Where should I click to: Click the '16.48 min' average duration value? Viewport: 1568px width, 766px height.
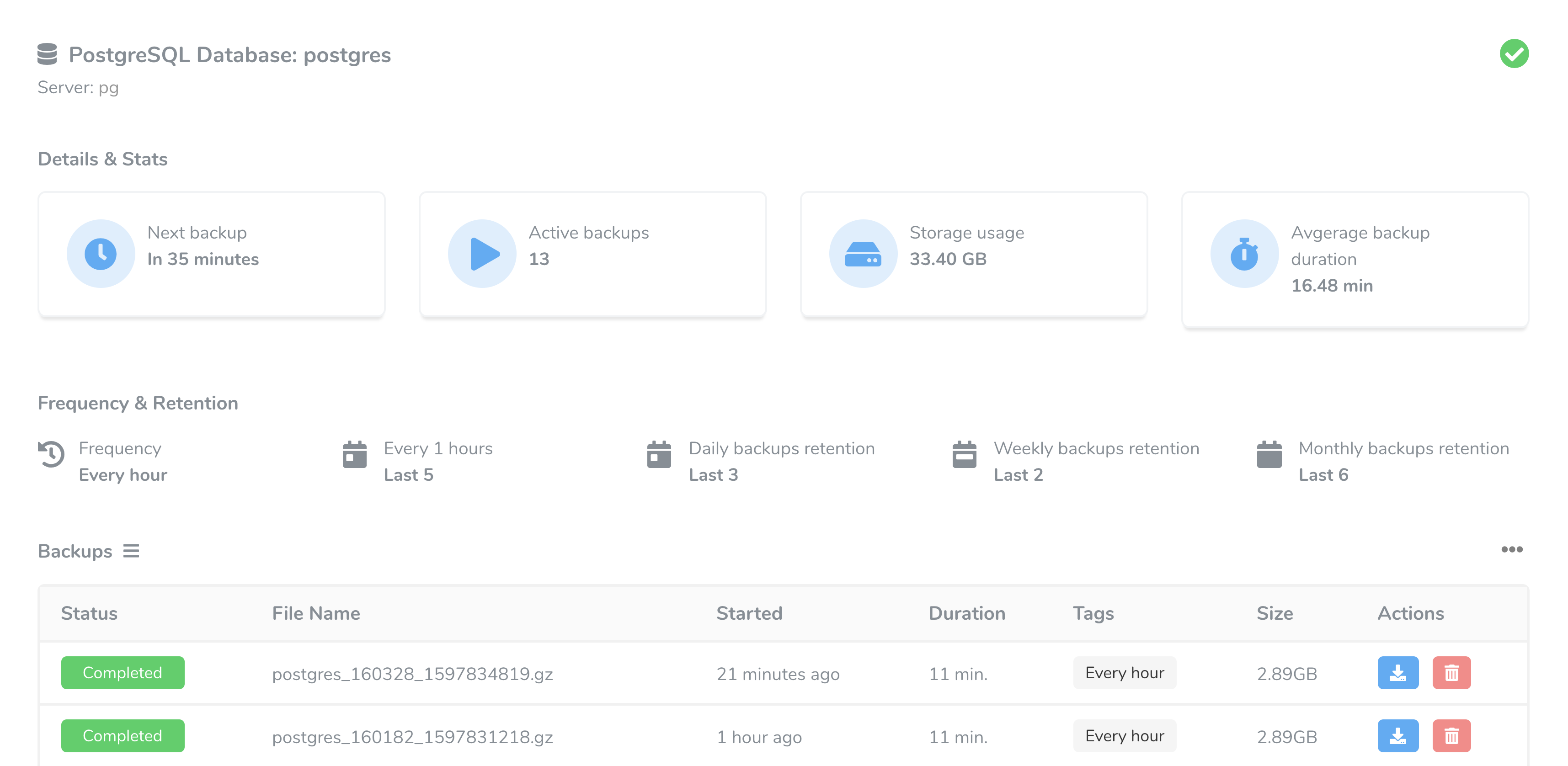point(1332,285)
